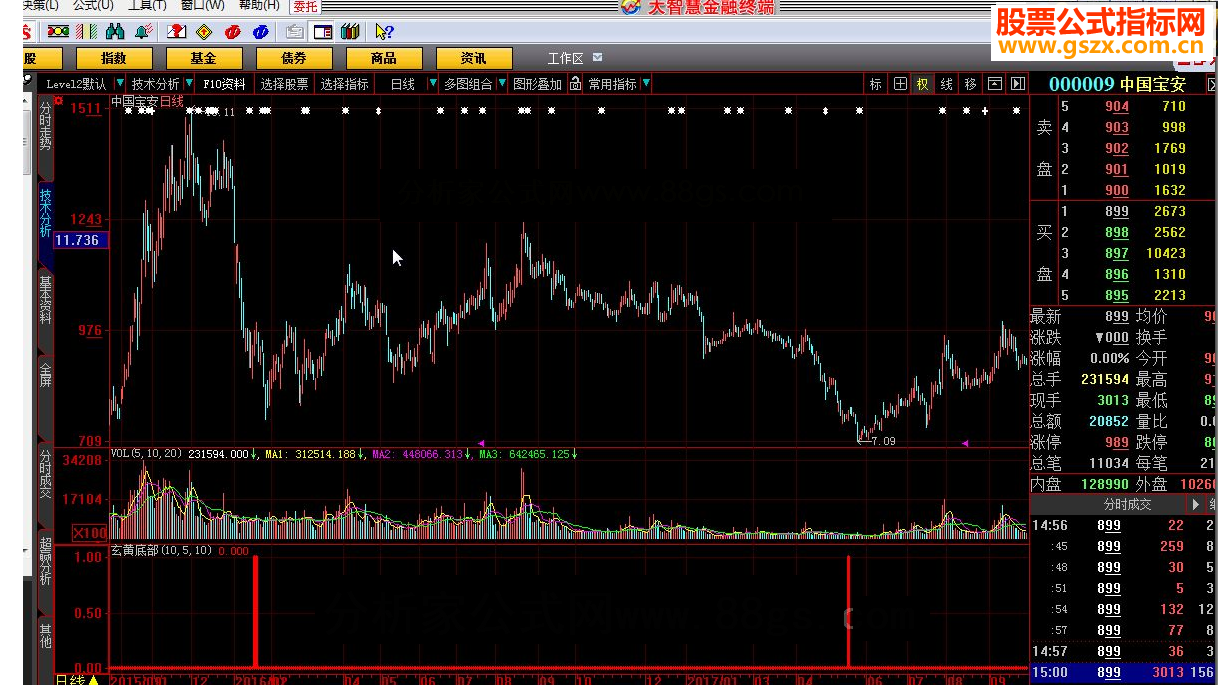Image resolution: width=1218 pixels, height=685 pixels.
Task: Click the yellow diamond toolbar icon
Action: tap(205, 32)
